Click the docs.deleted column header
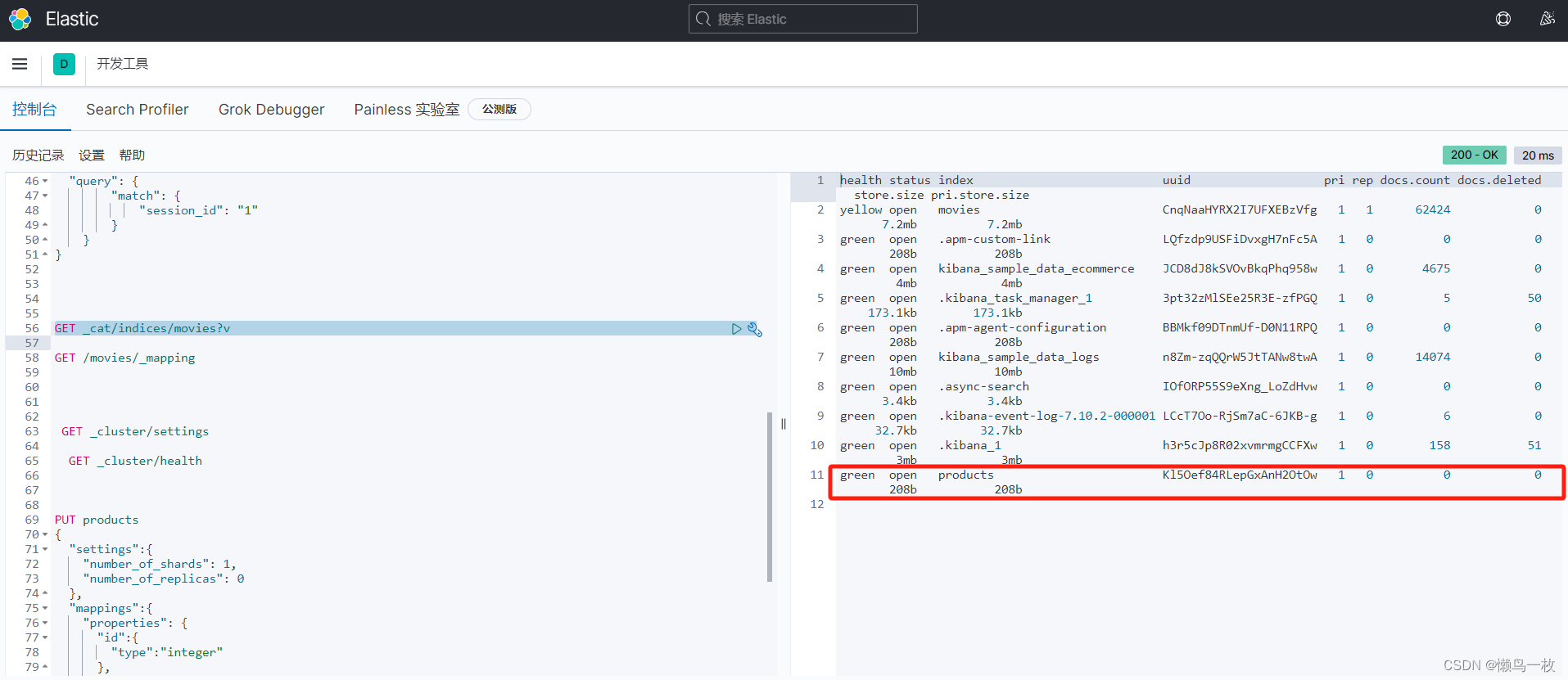This screenshot has width=1568, height=680. 1499,180
